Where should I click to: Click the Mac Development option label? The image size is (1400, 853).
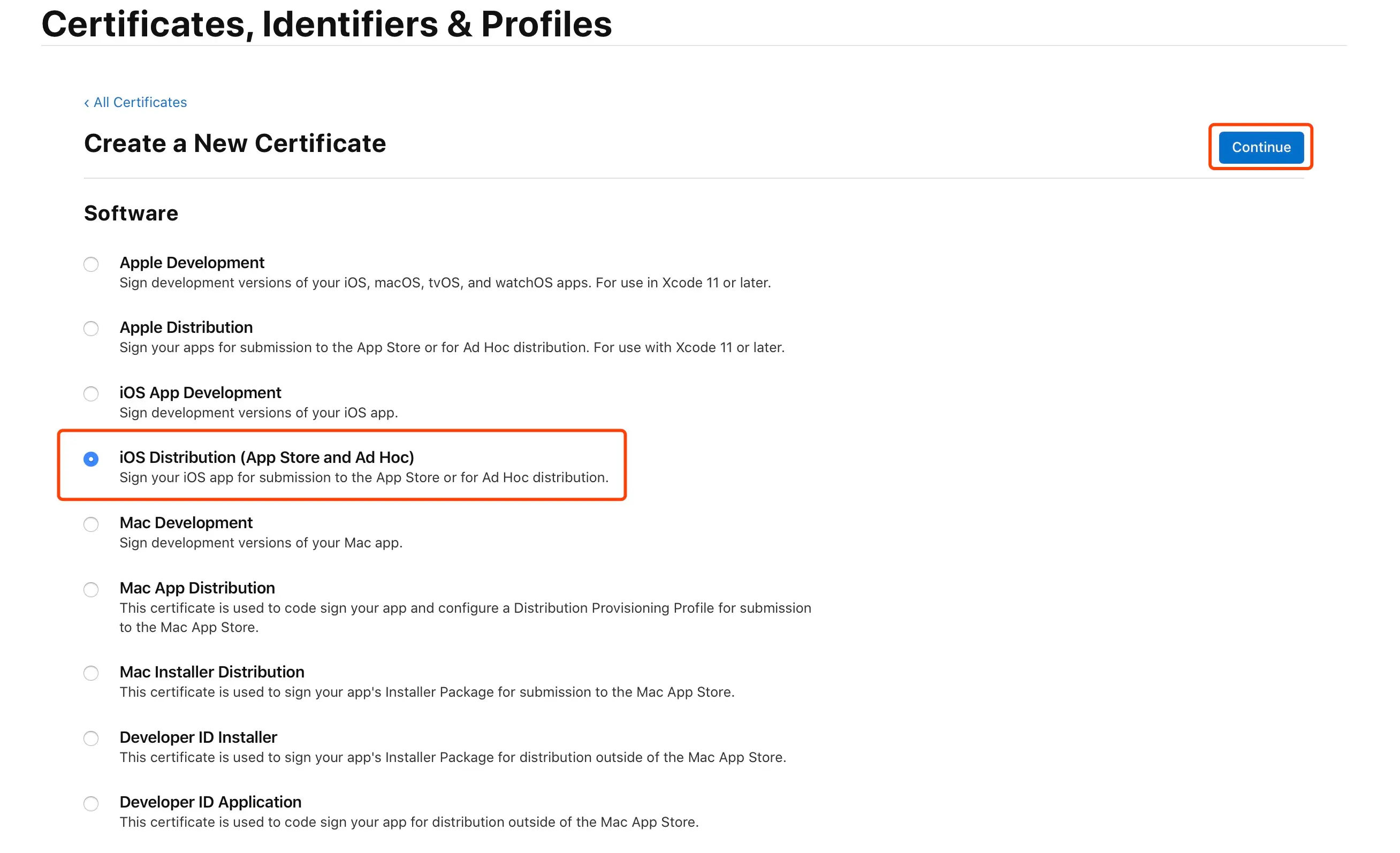click(186, 523)
